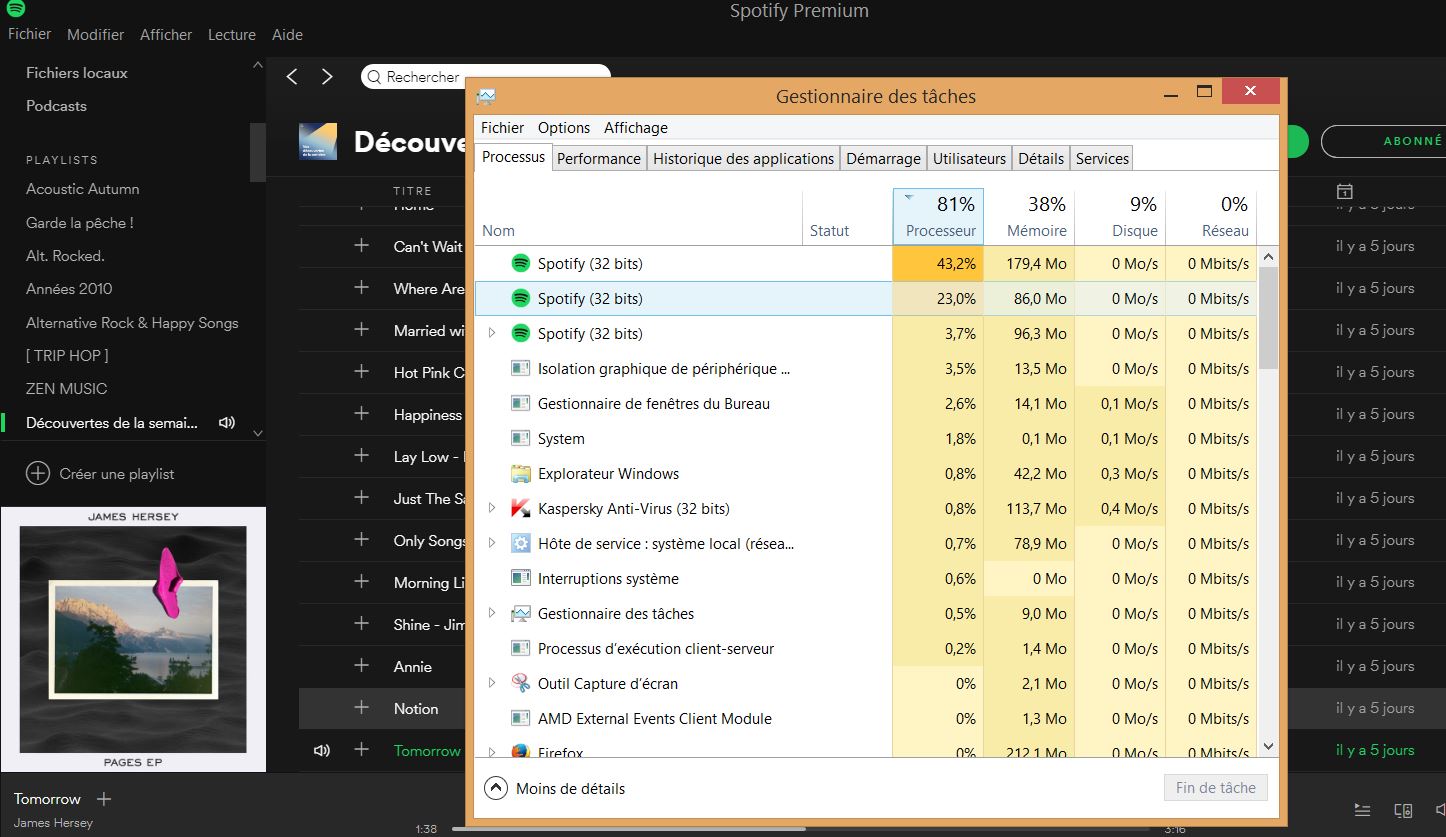Viewport: 1446px width, 837px height.
Task: Click sidebar down chevron below playlists
Action: click(x=258, y=433)
